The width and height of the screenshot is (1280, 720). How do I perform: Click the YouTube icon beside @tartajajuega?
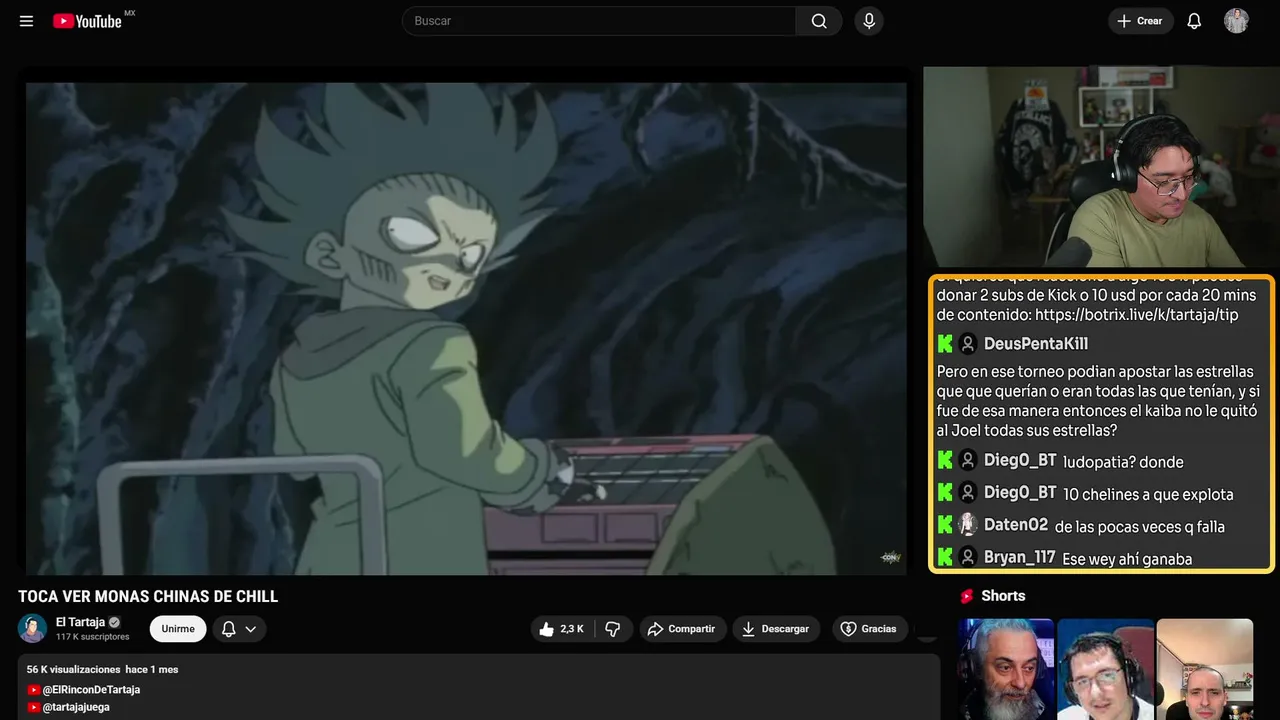tap(34, 707)
